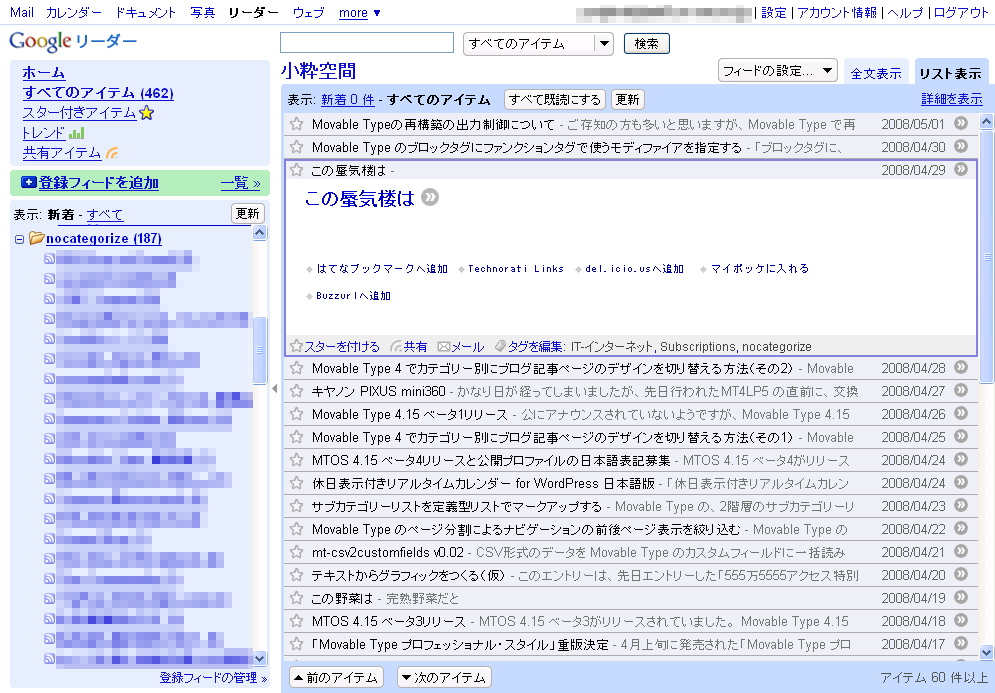This screenshot has height=693, width=995.
Task: Open original page arrow for 2008/04/30 item
Action: point(961,146)
